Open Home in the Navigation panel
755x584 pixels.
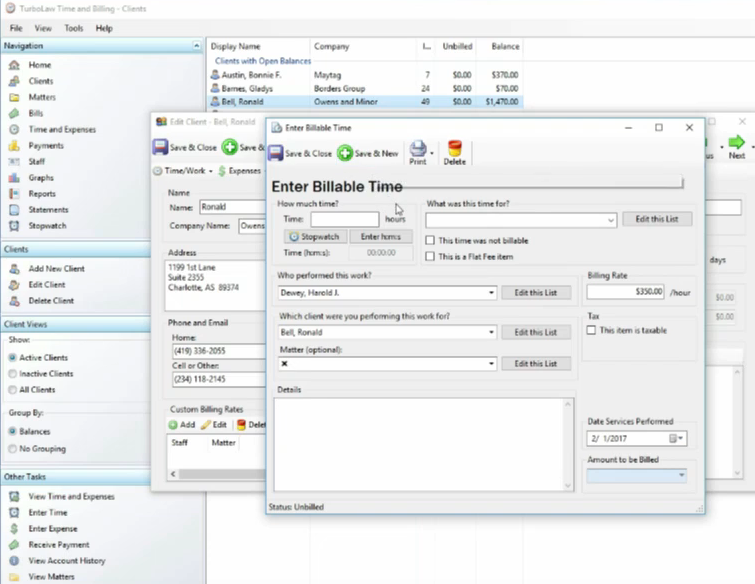pyautogui.click(x=39, y=65)
